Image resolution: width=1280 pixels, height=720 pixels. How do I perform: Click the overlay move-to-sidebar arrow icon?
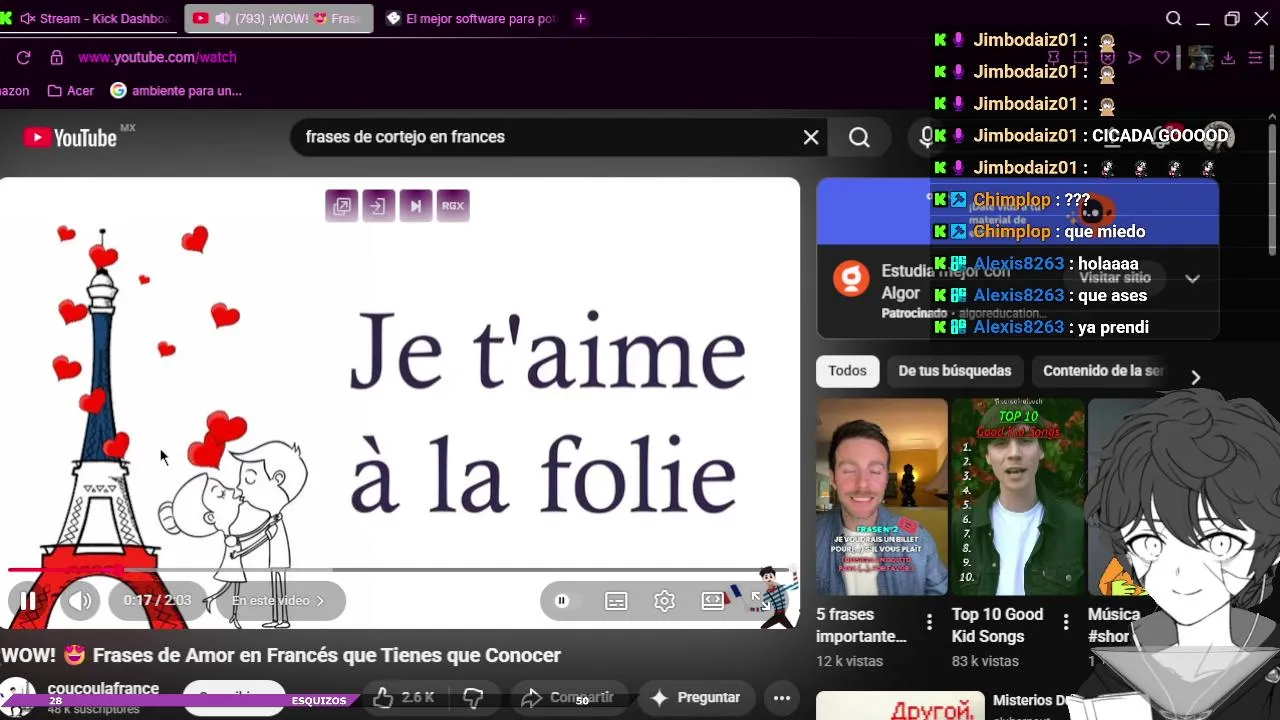[378, 206]
